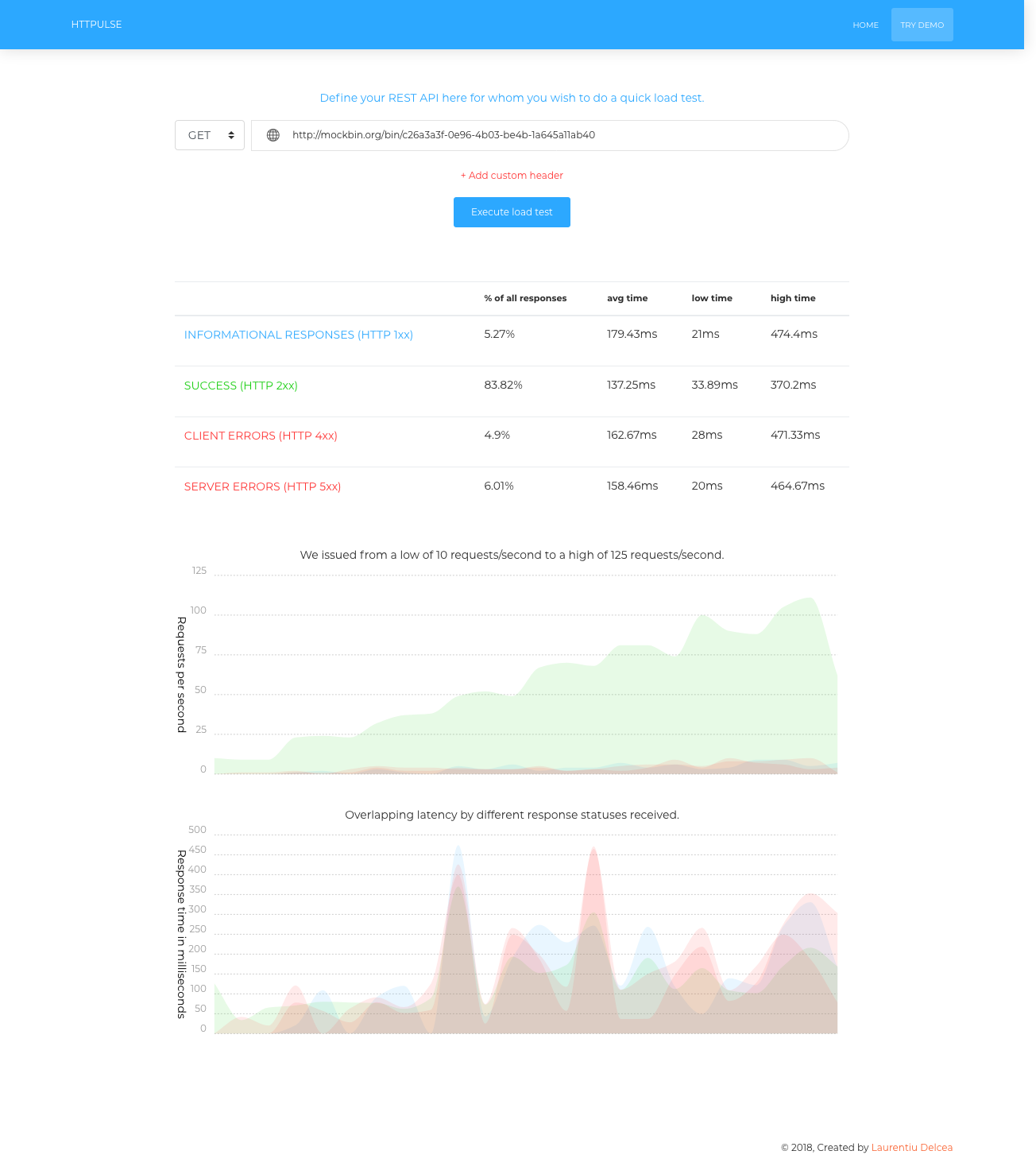Click the % of all responses column header
Screen dimensions: 1036x1174
pyautogui.click(x=525, y=298)
